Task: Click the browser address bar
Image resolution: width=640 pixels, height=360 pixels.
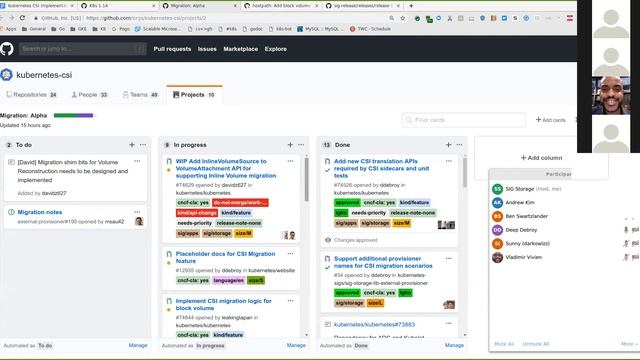Action: tap(208, 18)
